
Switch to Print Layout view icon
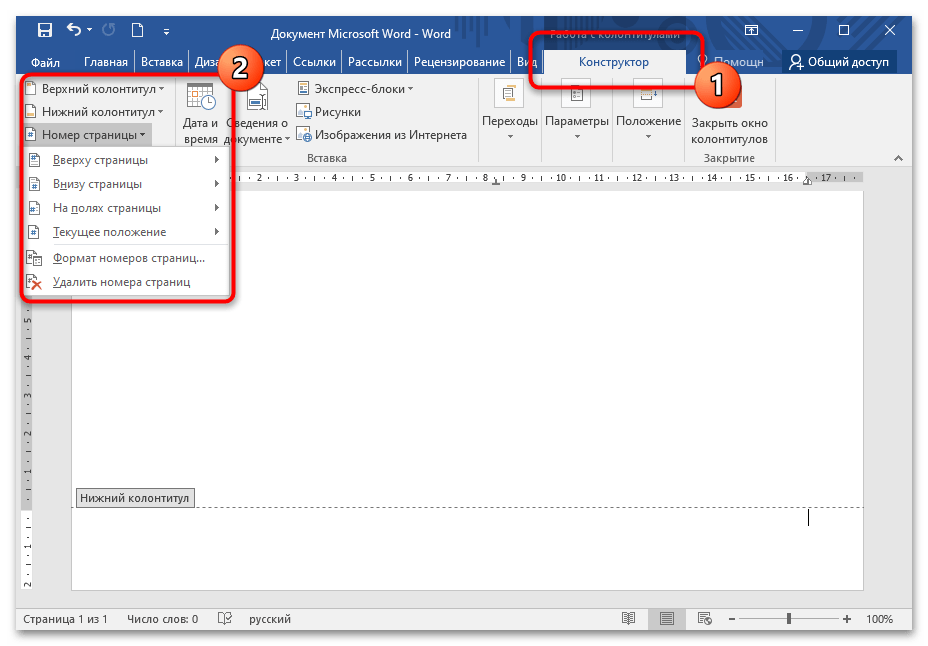click(x=667, y=619)
